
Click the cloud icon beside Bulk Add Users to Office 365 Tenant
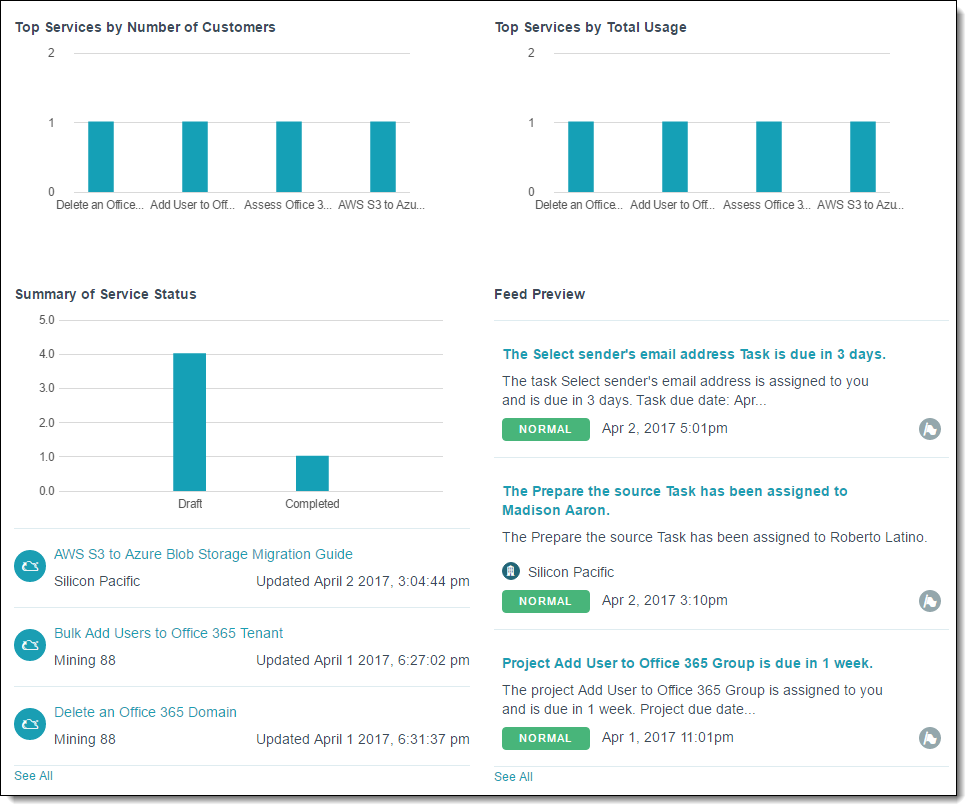click(29, 645)
